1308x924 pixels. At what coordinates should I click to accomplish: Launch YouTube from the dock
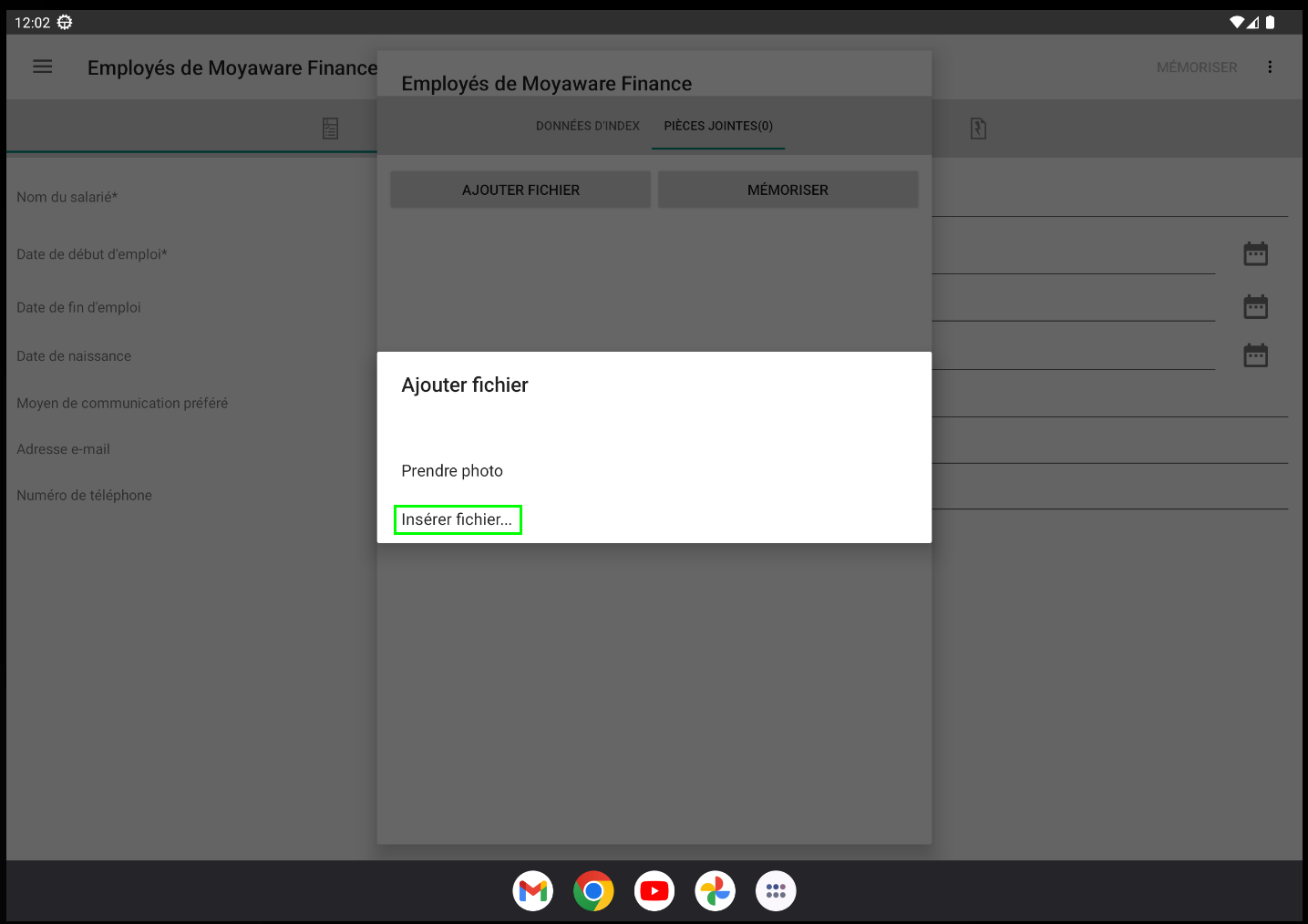tap(654, 891)
